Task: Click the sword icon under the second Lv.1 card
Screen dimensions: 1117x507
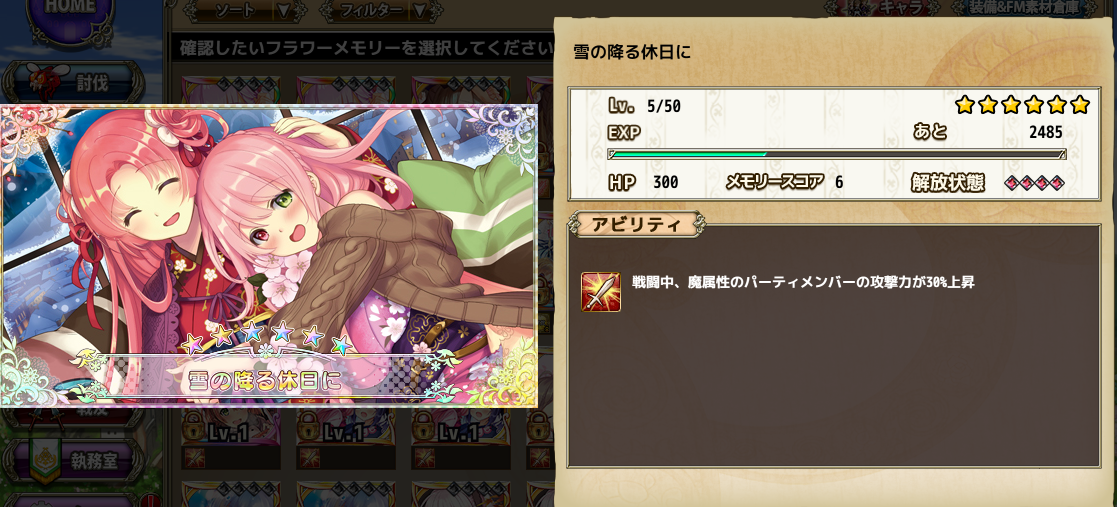Action: point(309,458)
